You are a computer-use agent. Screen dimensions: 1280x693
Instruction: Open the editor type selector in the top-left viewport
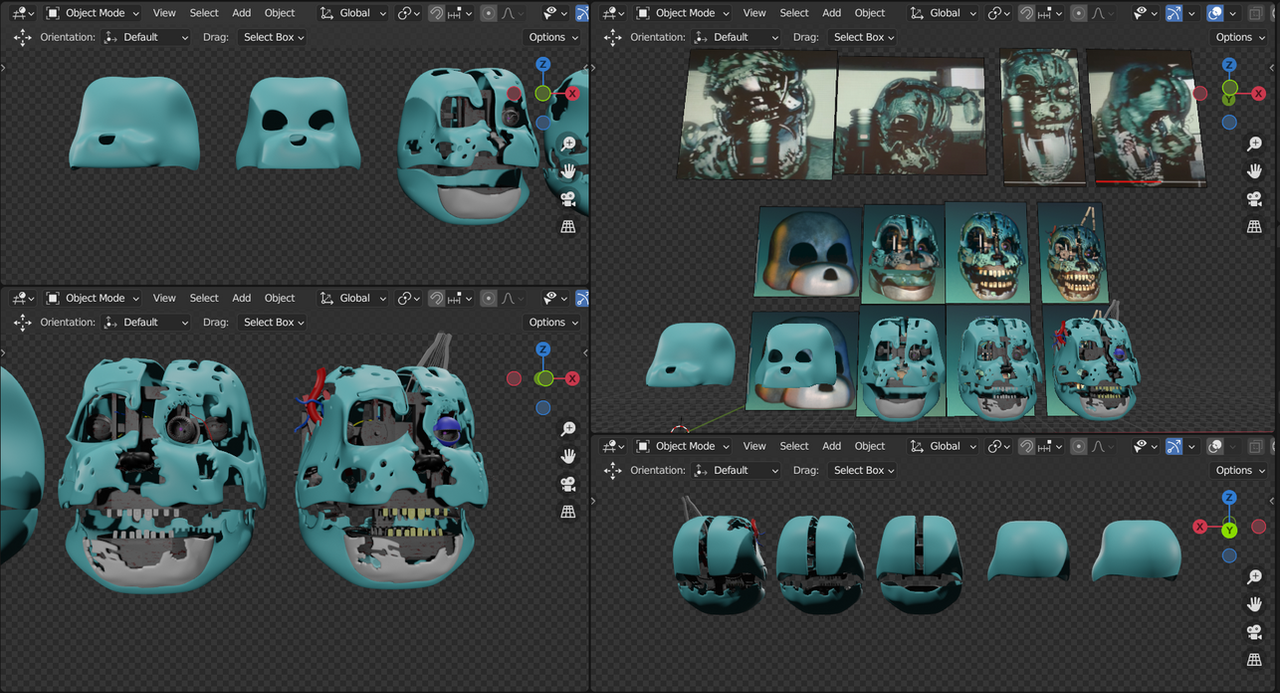point(22,13)
